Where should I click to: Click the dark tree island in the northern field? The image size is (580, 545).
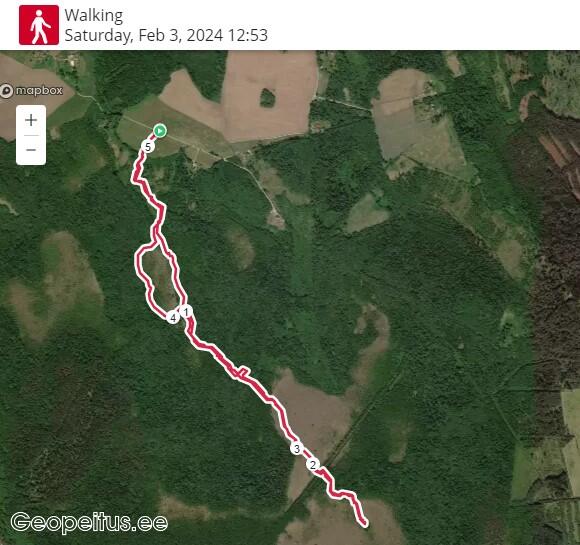pyautogui.click(x=267, y=98)
